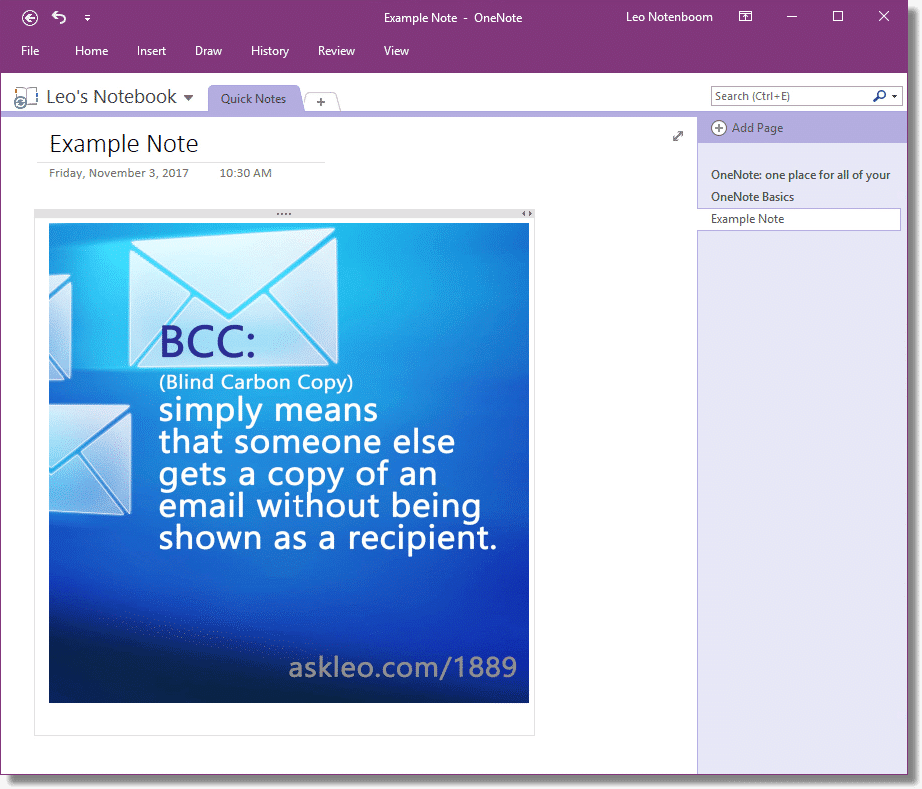Select the BCC email image in note
Image resolution: width=922 pixels, height=789 pixels.
(x=289, y=463)
